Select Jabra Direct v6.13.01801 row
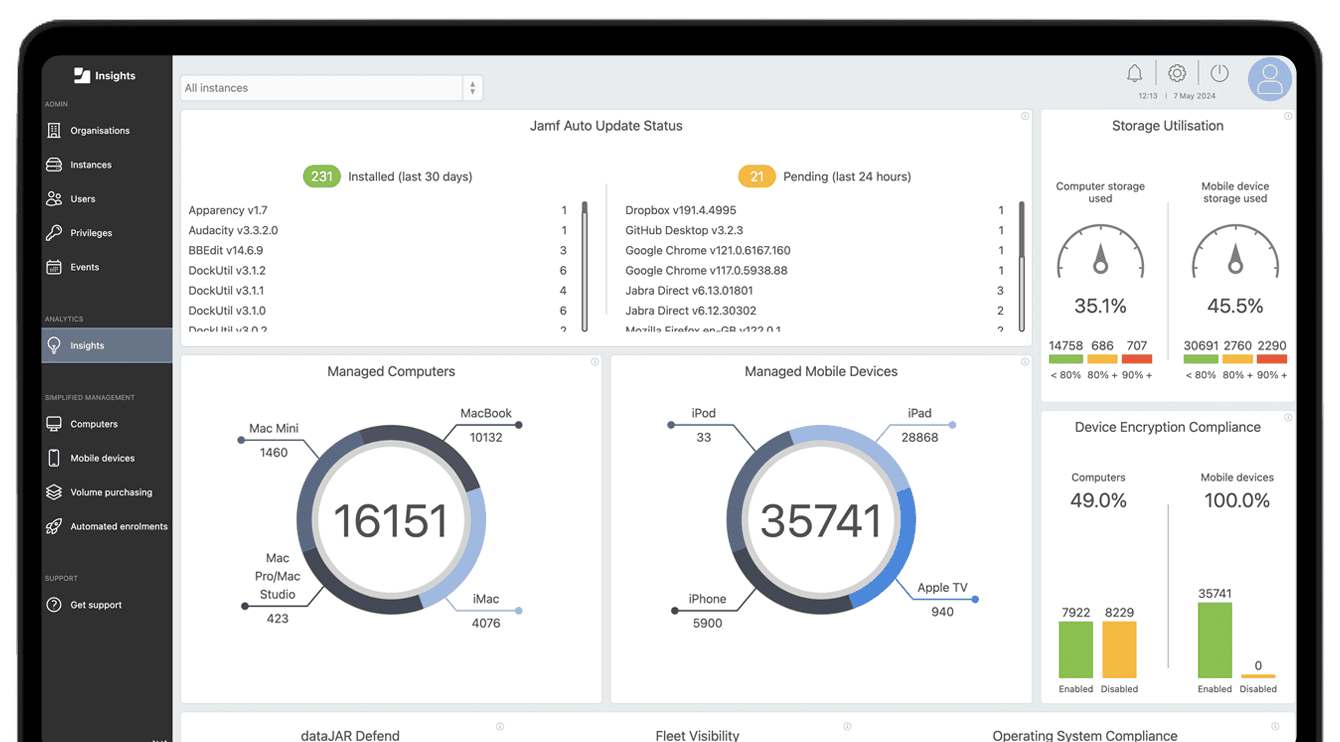The height and width of the screenshot is (742, 1340). click(815, 291)
